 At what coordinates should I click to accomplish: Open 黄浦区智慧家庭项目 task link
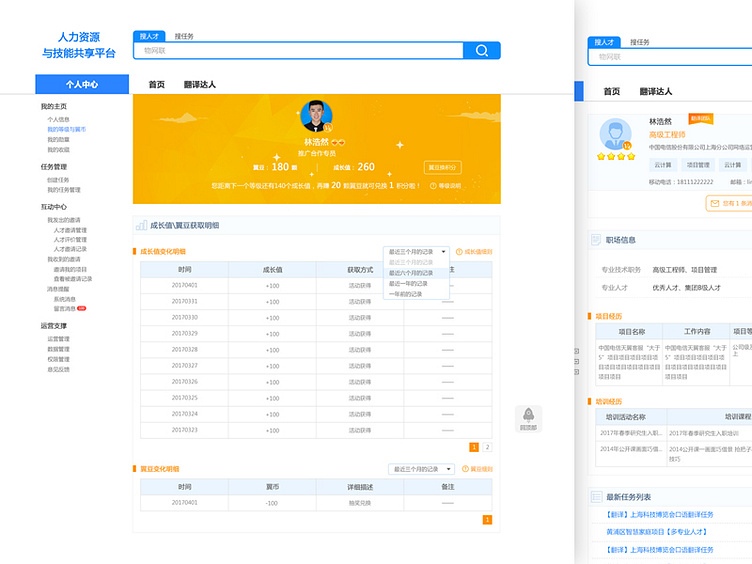coord(657,532)
